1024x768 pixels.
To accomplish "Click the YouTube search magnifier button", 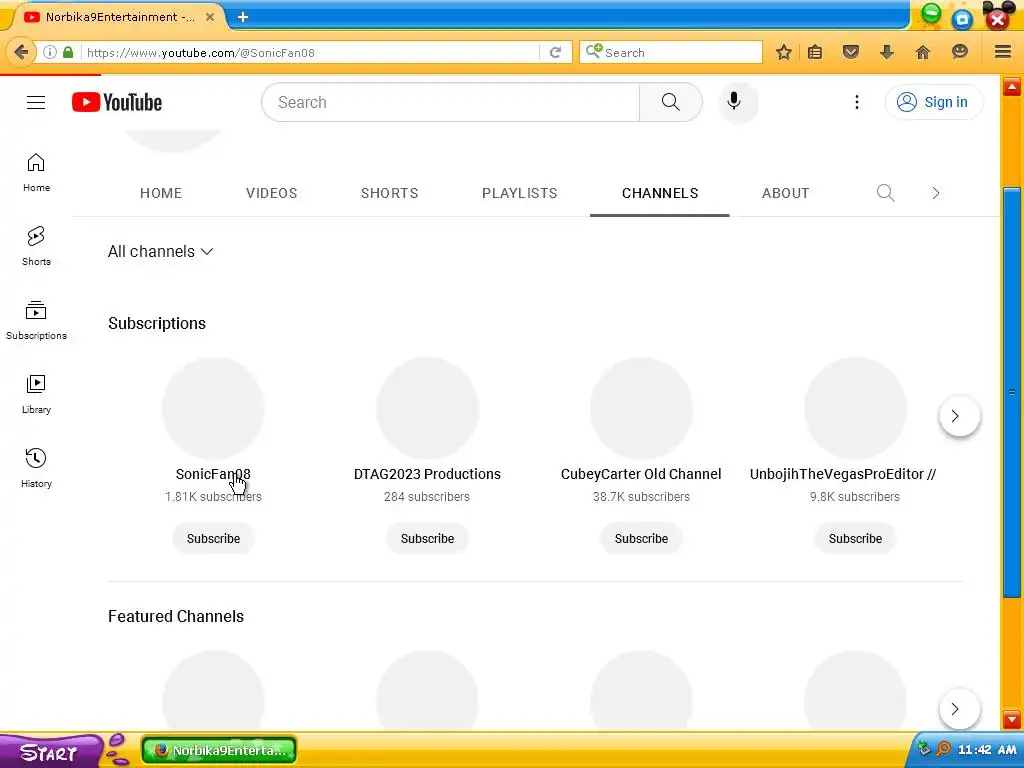I will tap(671, 102).
